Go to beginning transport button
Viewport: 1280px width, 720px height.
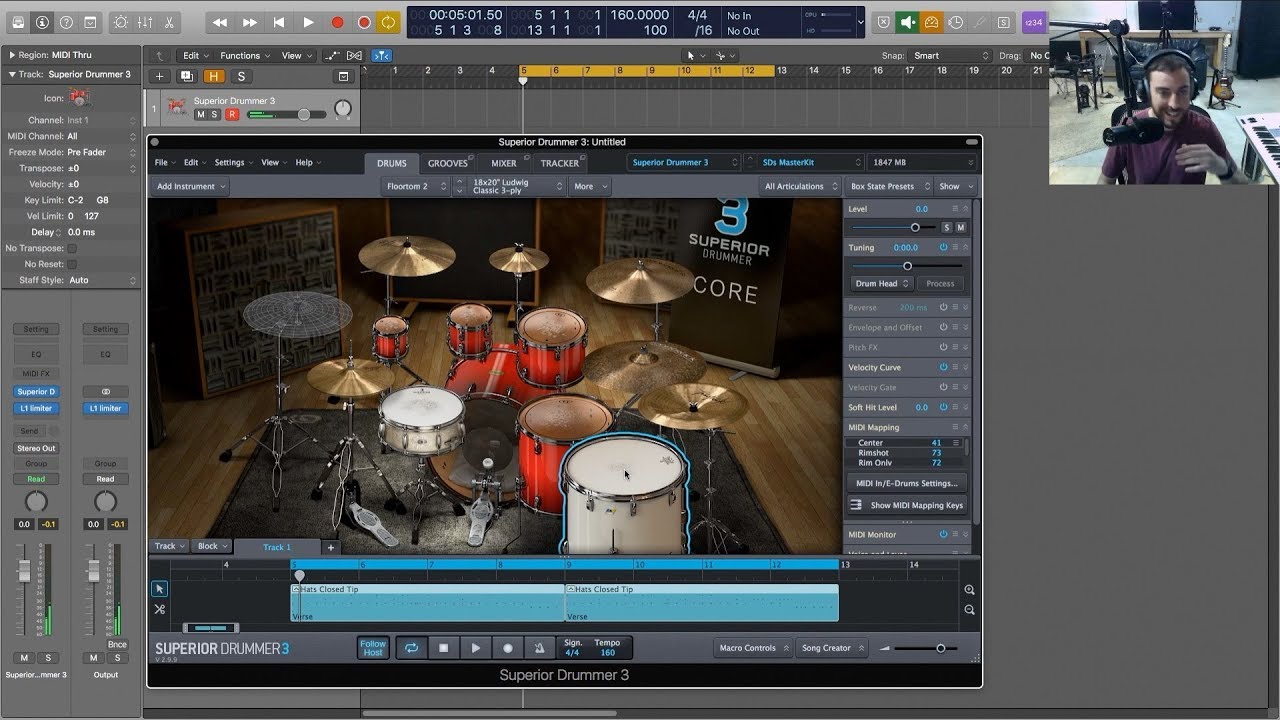coord(279,21)
